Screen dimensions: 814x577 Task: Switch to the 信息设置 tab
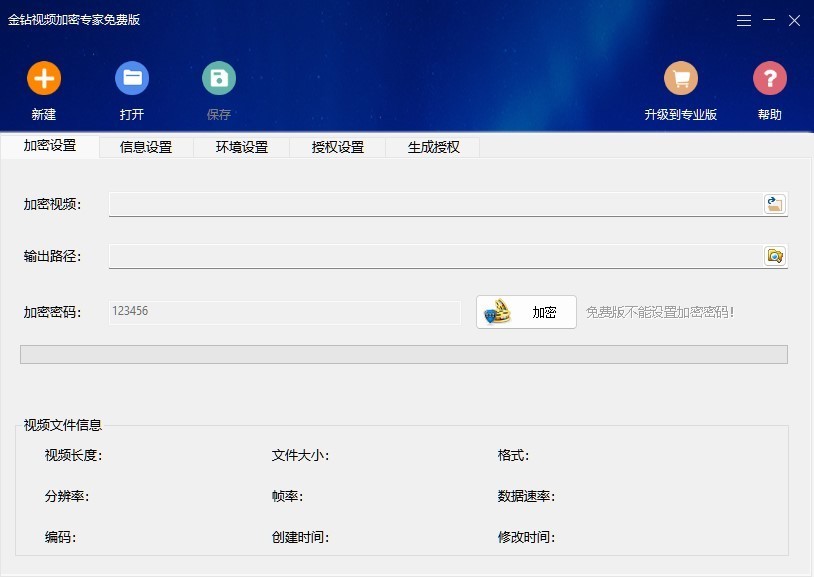pos(146,147)
